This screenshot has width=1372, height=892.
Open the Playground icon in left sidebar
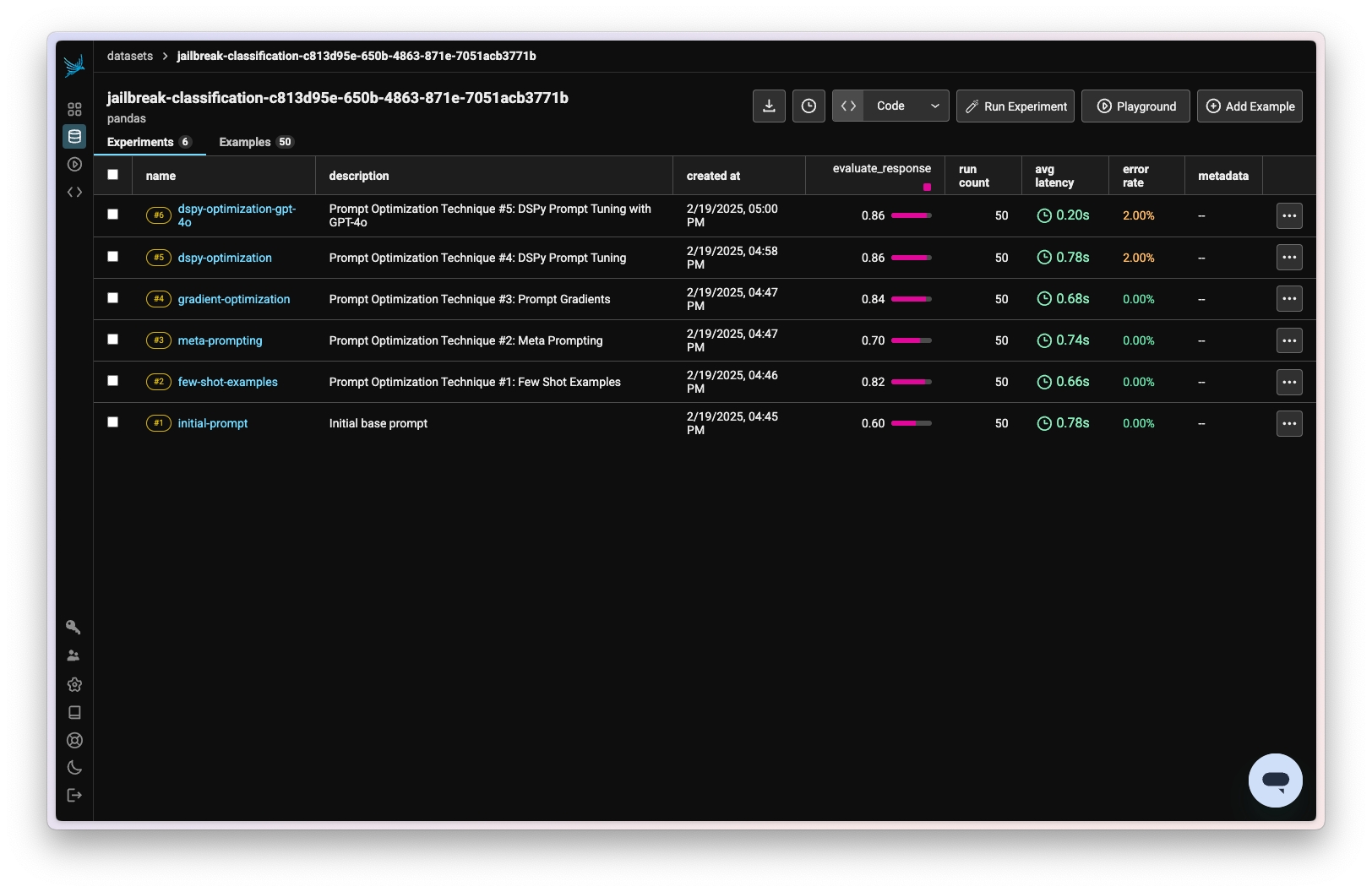point(74,165)
